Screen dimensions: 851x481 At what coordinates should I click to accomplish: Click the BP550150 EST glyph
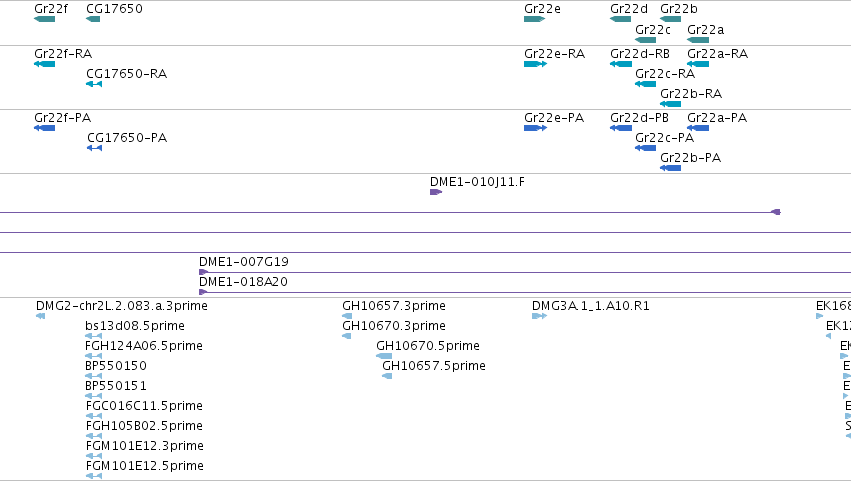[x=93, y=376]
